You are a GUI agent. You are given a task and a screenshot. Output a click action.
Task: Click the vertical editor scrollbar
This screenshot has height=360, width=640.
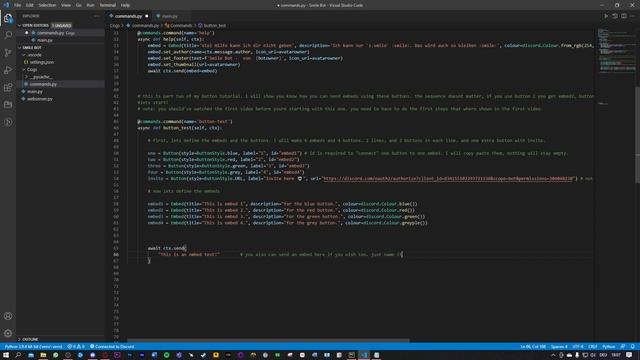(637, 135)
